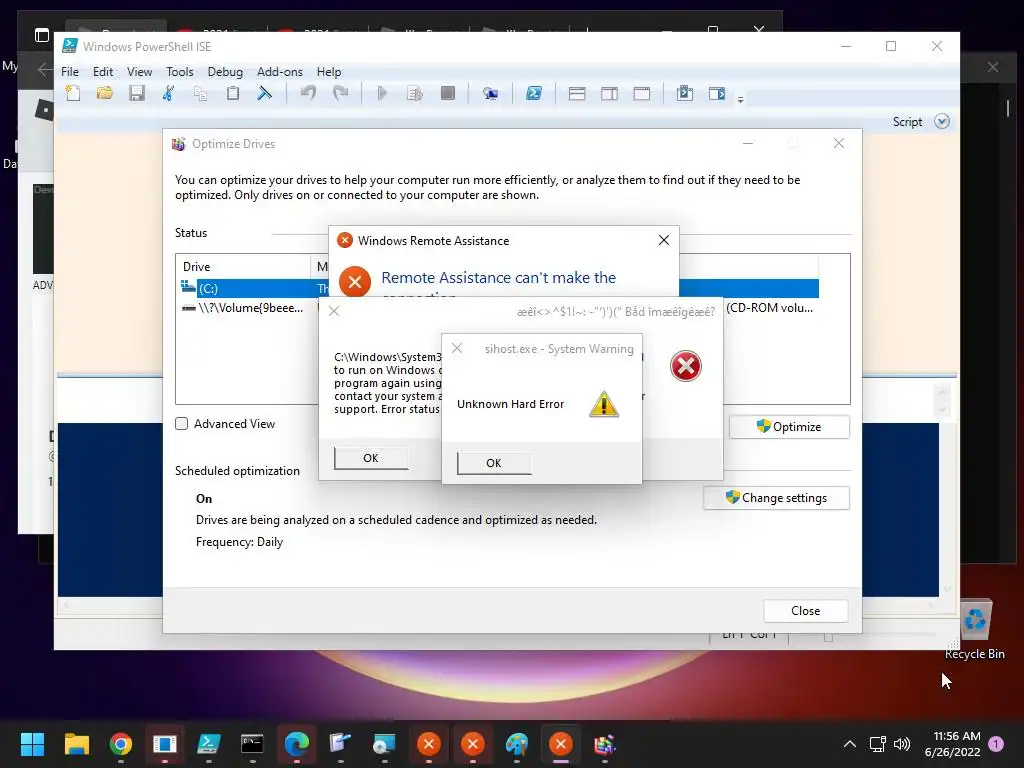This screenshot has width=1024, height=768.
Task: Click the volume speaker tray icon
Action: pos(902,744)
